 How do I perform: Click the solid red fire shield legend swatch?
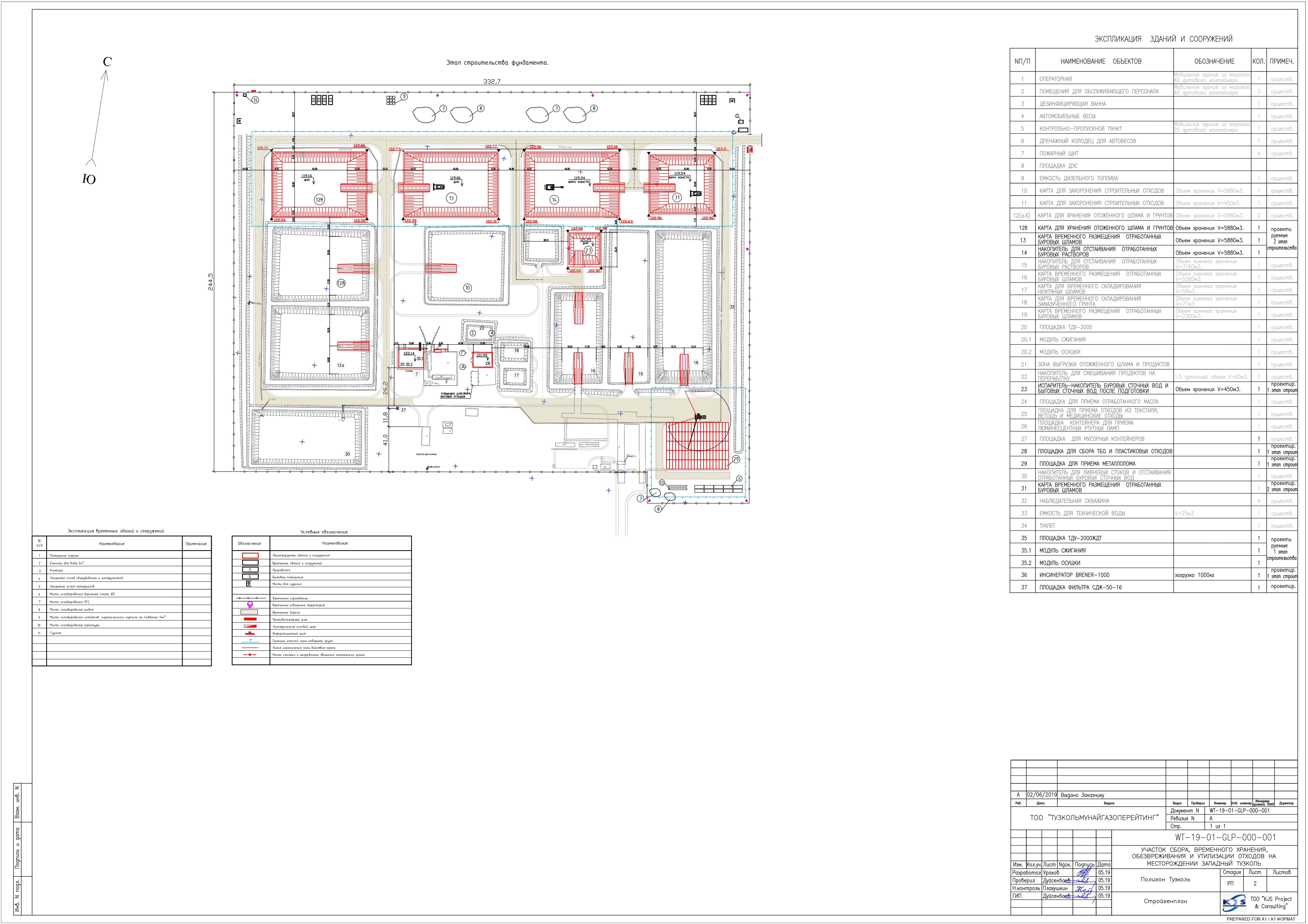pyautogui.click(x=250, y=619)
